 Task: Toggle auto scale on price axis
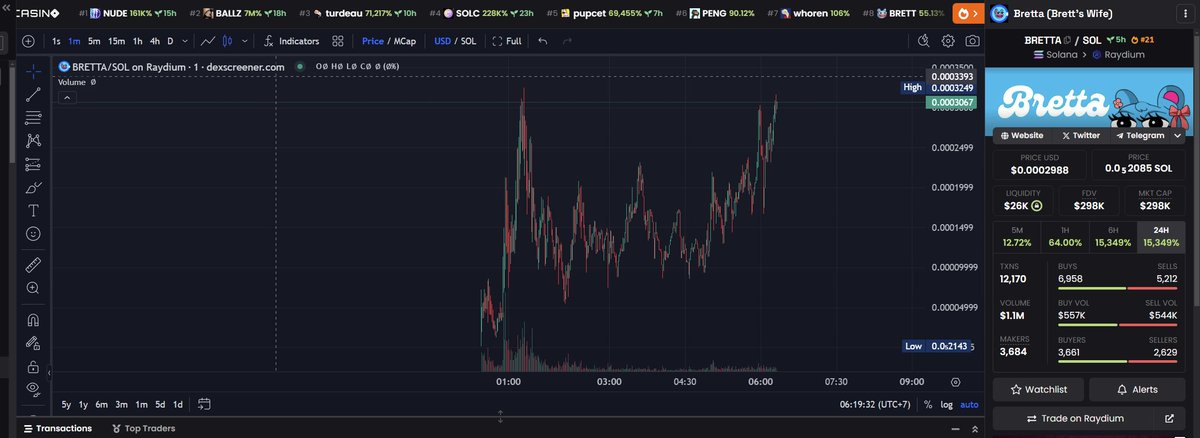click(x=970, y=404)
